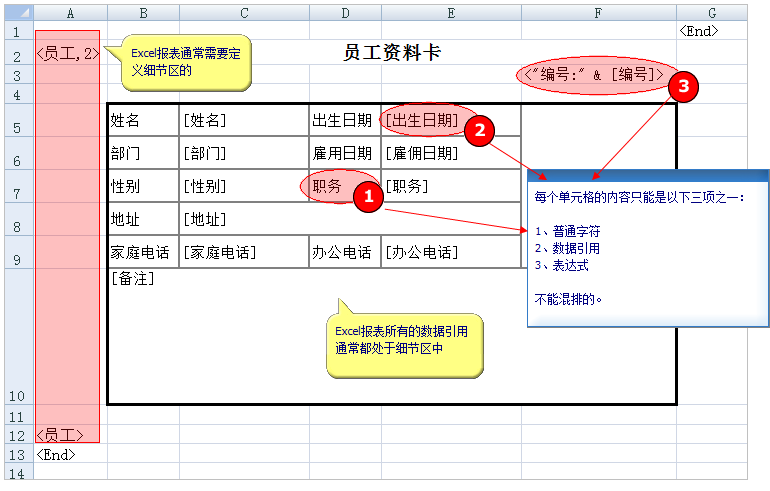
Task: Select the <End> marker in column G
Action: (x=698, y=31)
